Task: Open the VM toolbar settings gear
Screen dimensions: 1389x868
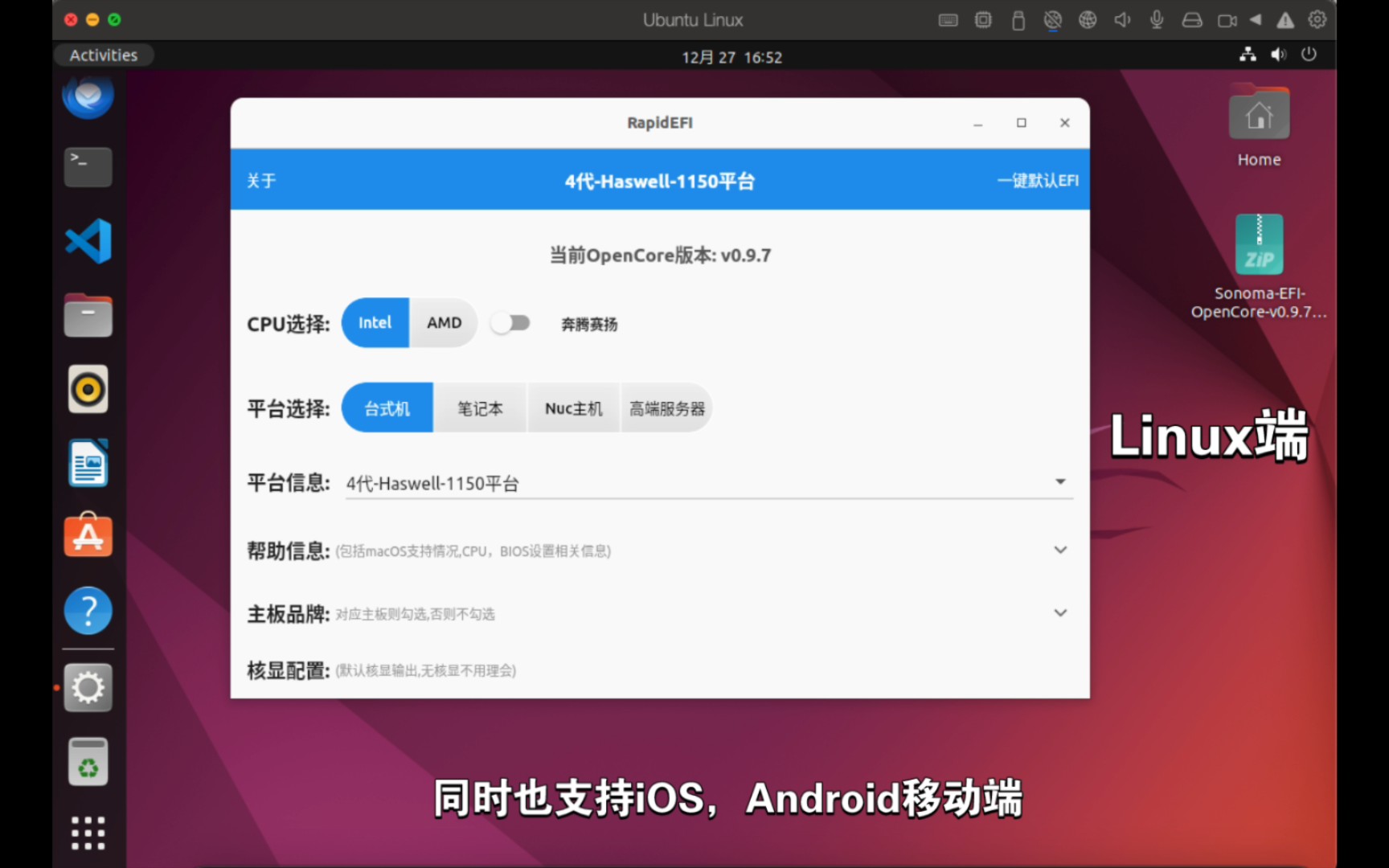Action: pos(1317,19)
